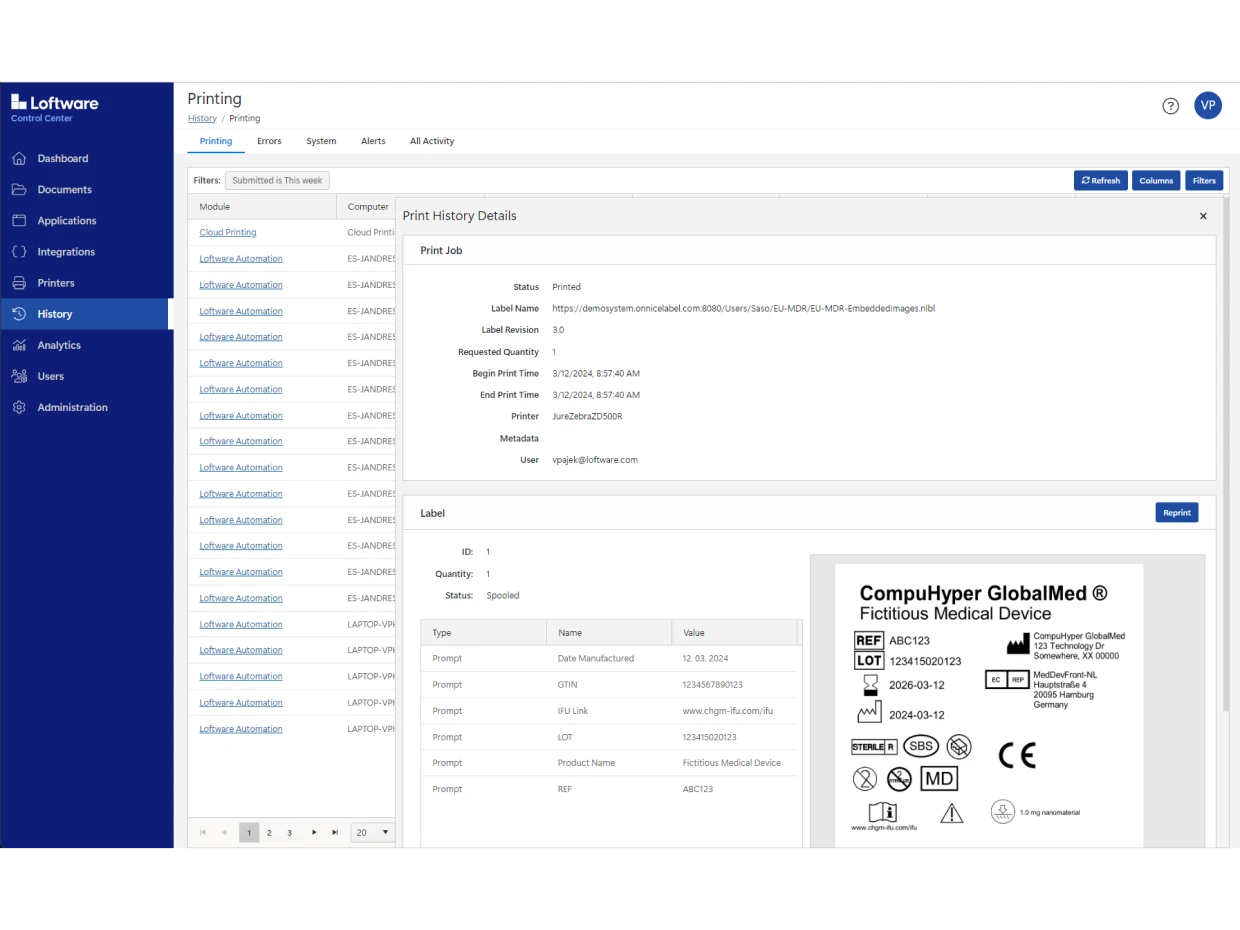Click the help question mark icon
This screenshot has width=1240, height=930.
pyautogui.click(x=1170, y=106)
